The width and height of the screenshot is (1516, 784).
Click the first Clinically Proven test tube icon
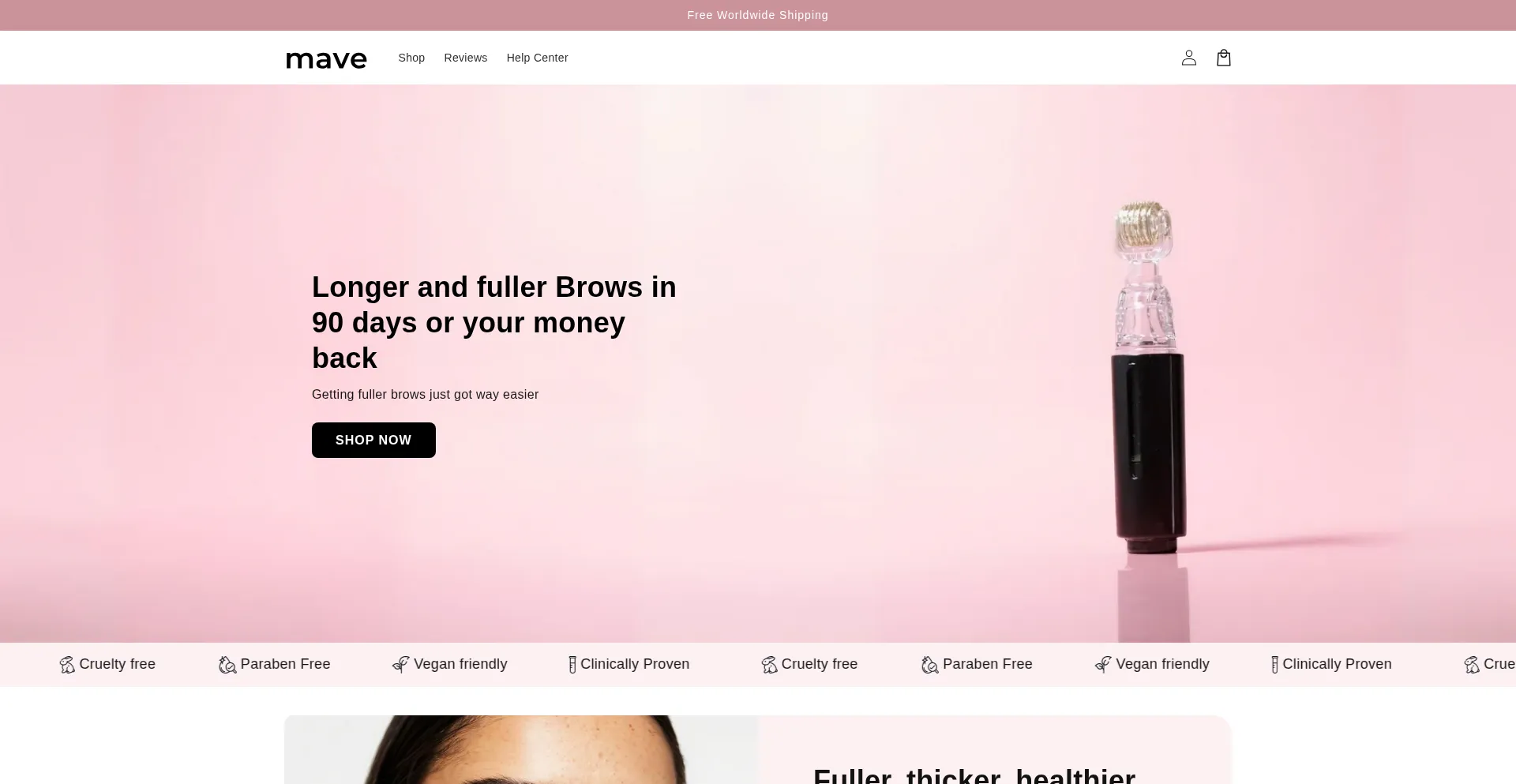[x=572, y=665]
